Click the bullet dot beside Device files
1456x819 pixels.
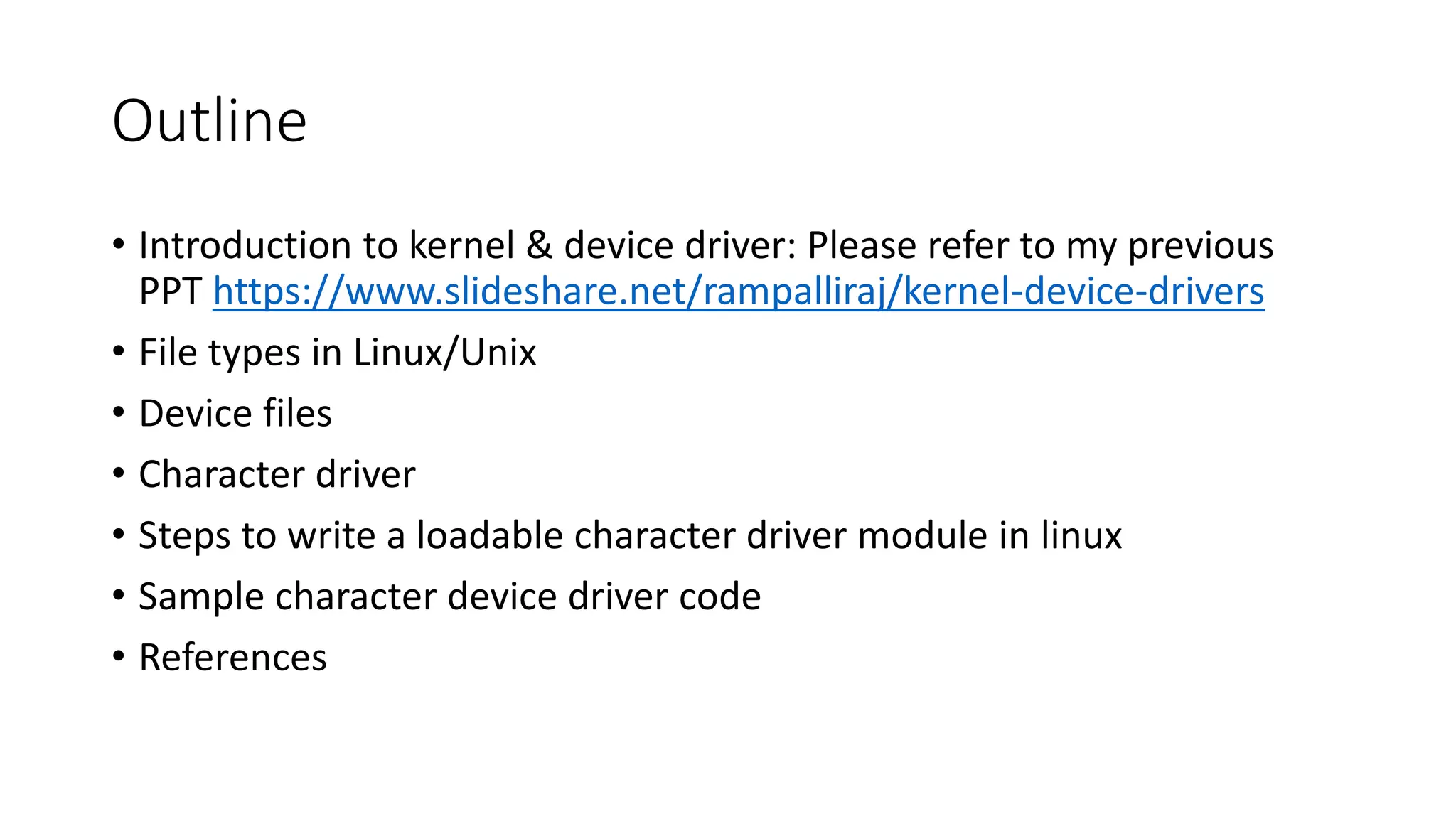[119, 412]
